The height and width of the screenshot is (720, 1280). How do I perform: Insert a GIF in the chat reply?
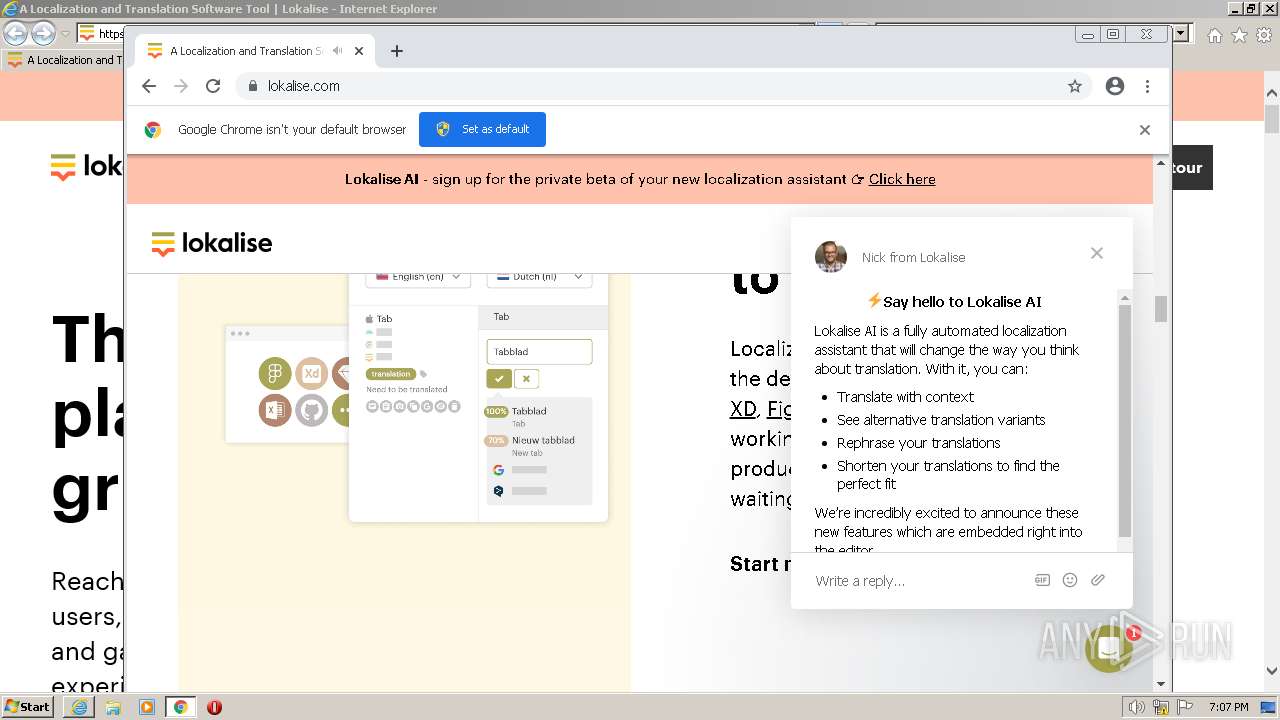[x=1042, y=580]
